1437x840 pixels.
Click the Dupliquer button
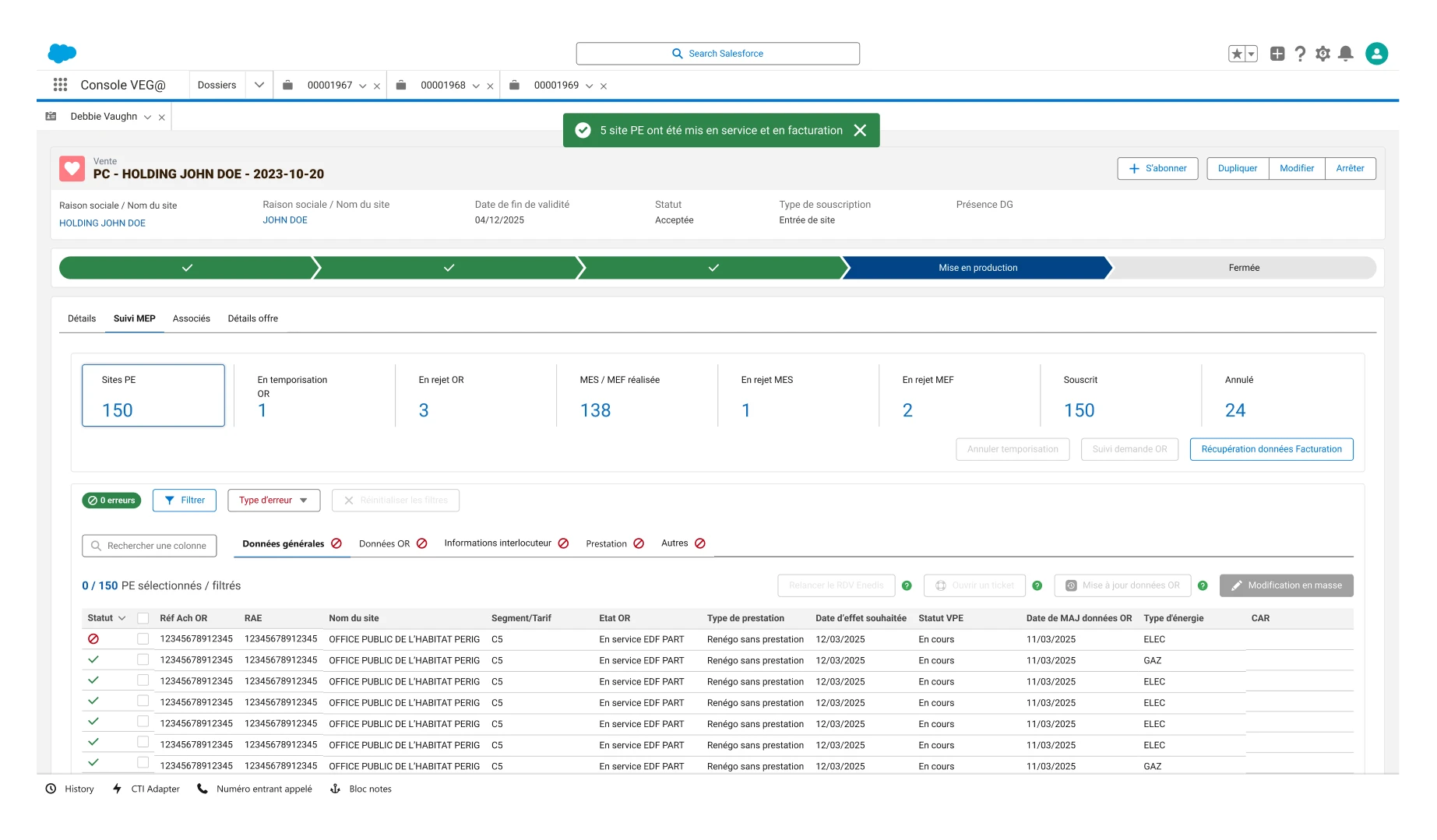[x=1238, y=168]
